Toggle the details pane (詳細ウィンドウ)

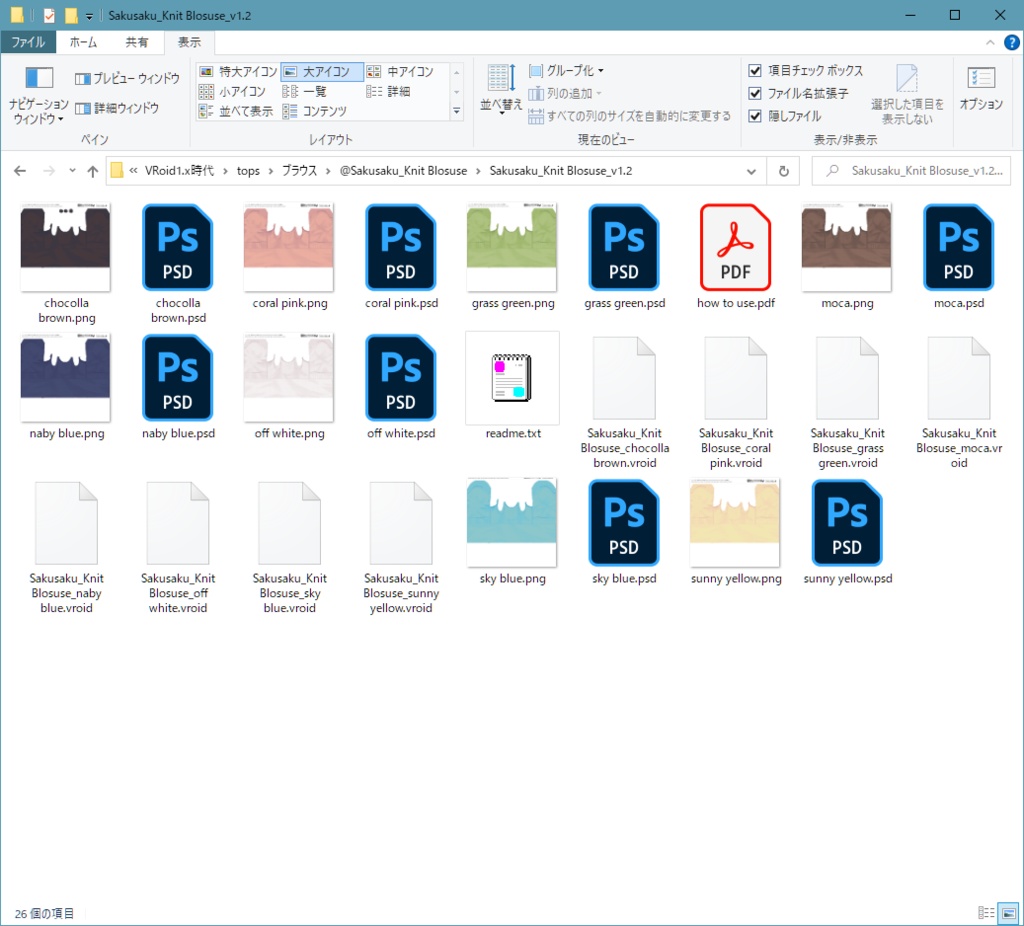(x=117, y=108)
